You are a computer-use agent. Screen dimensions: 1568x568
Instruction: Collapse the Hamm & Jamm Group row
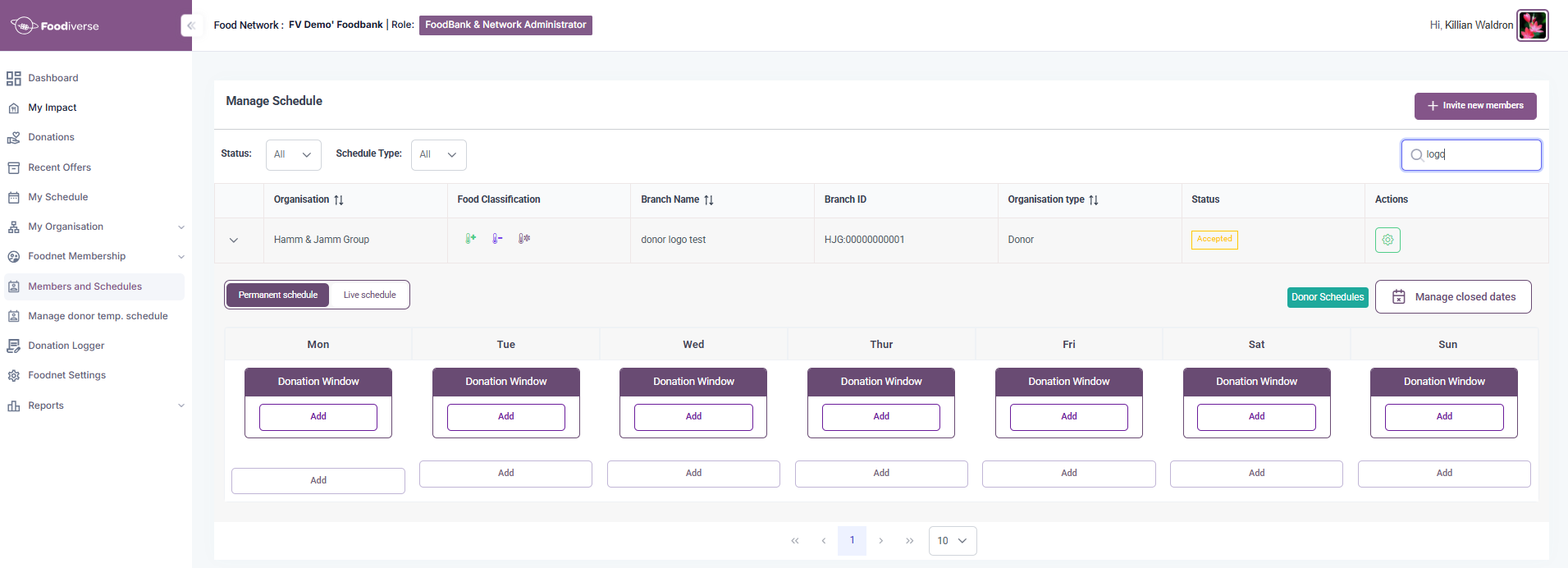click(x=234, y=240)
